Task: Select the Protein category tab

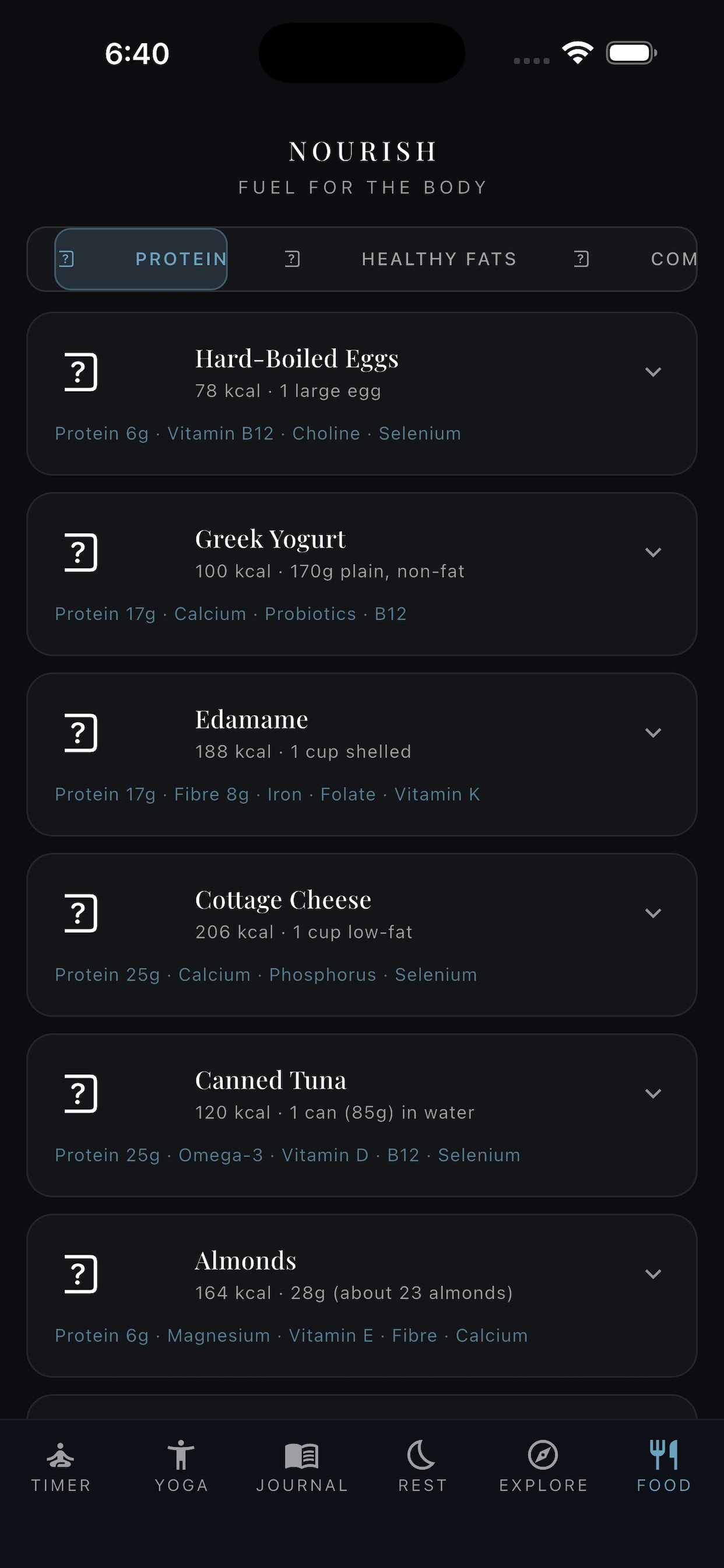Action: (x=141, y=260)
